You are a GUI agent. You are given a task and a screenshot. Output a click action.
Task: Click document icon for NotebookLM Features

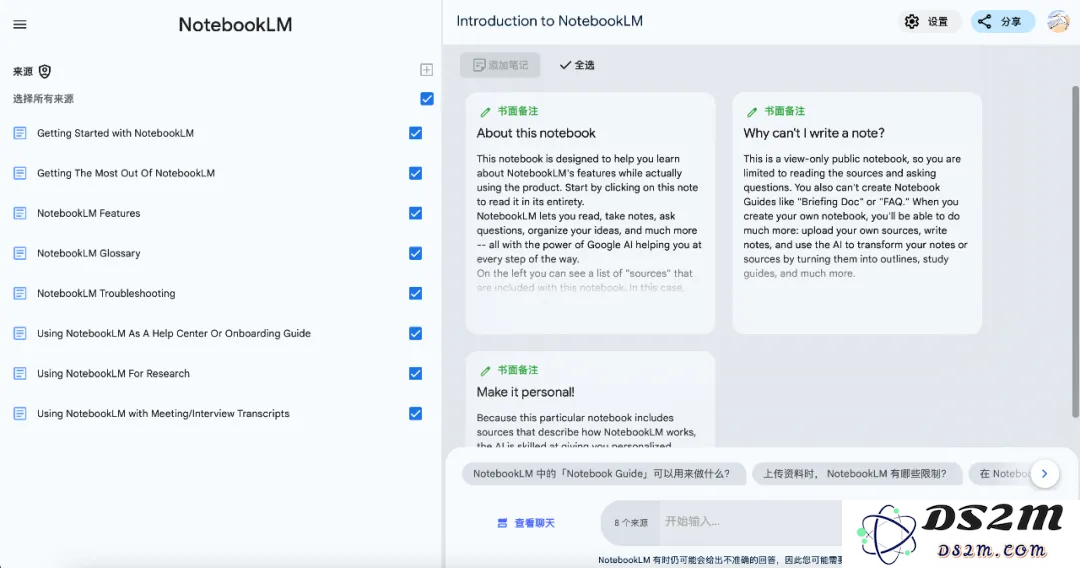pyautogui.click(x=20, y=213)
